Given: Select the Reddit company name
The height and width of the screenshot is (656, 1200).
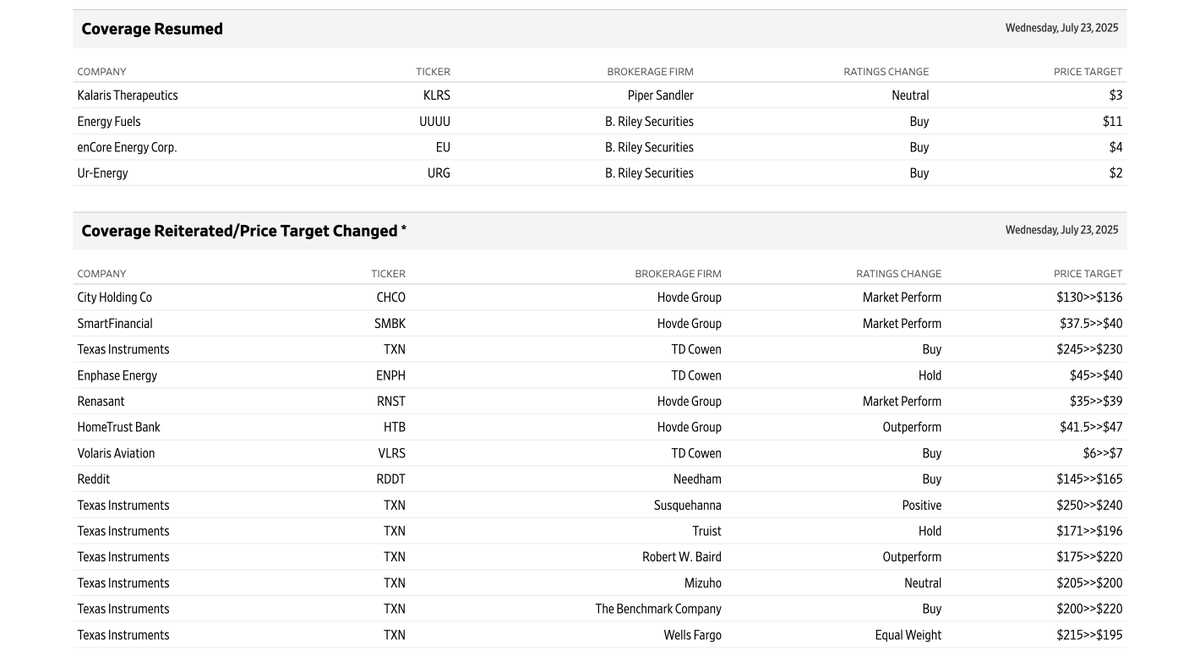Looking at the screenshot, I should tap(94, 479).
